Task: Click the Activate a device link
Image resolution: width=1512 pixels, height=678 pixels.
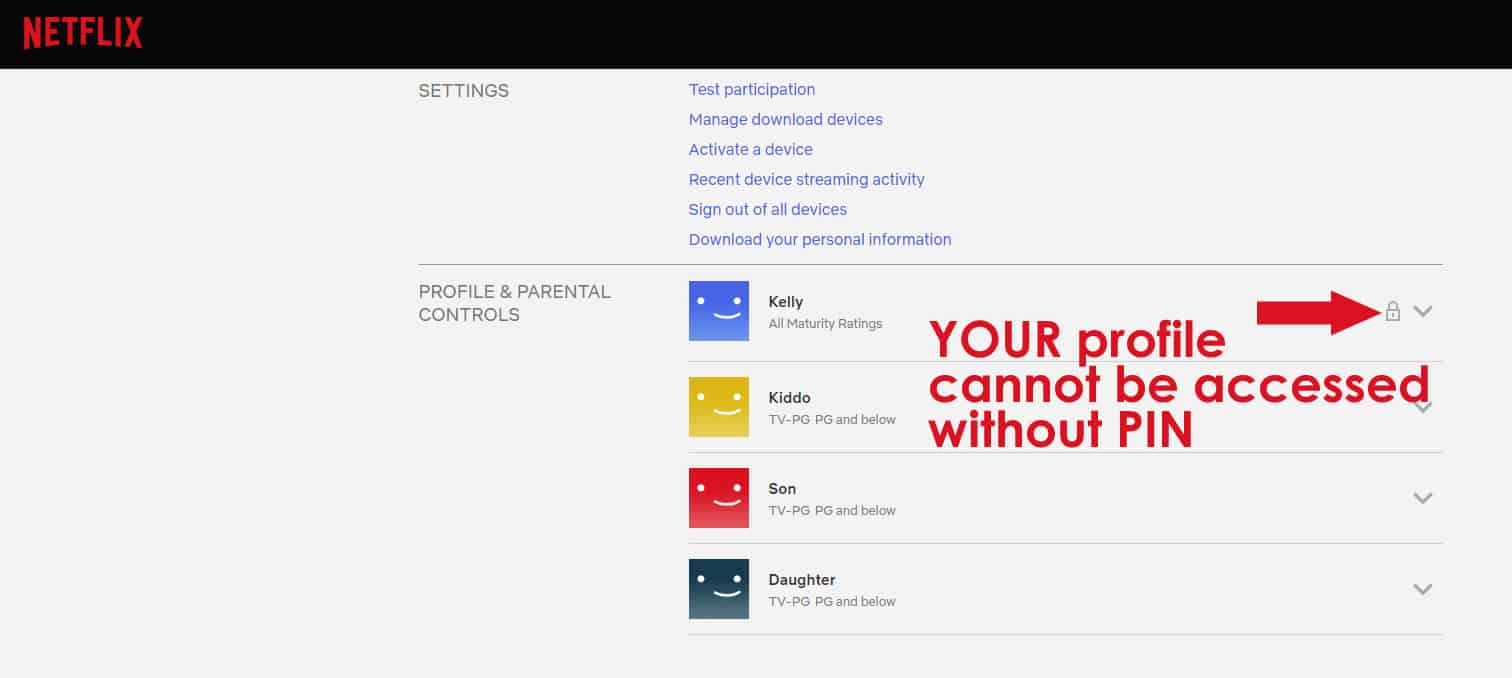Action: pyautogui.click(x=750, y=150)
